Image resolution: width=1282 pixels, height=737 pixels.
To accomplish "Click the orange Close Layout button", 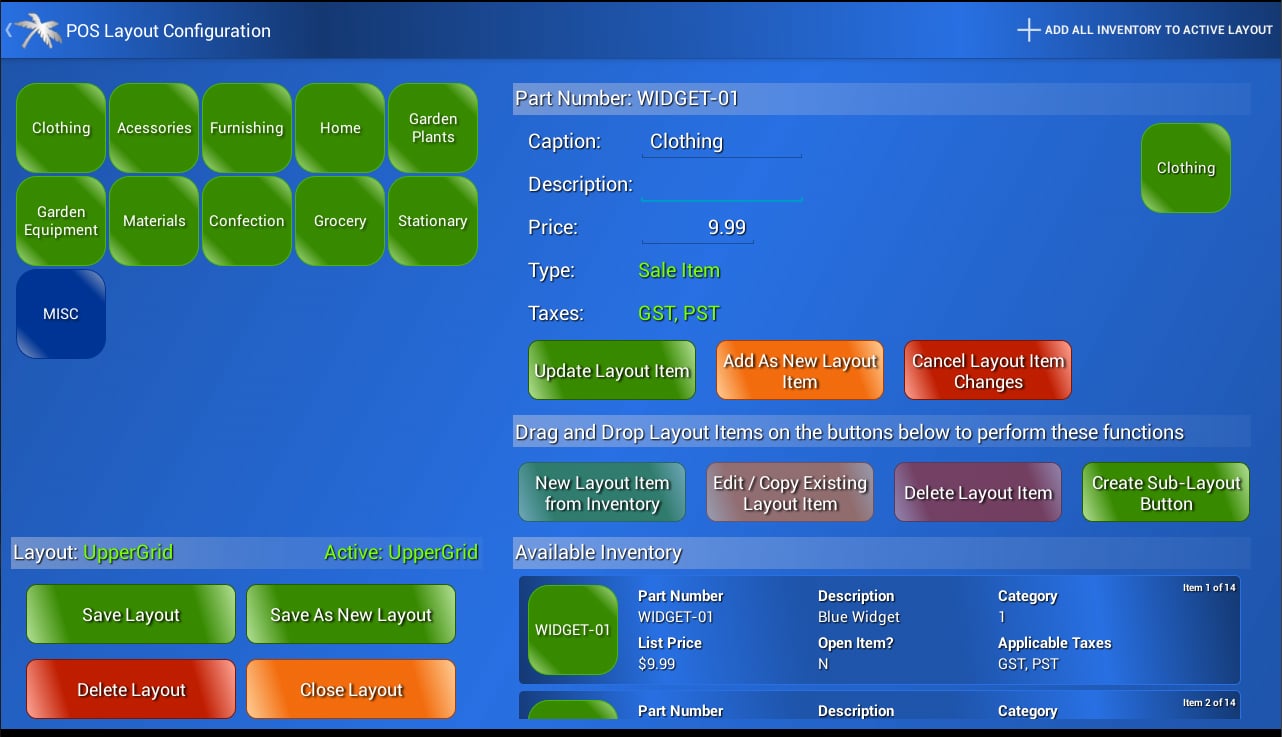I will tap(351, 690).
